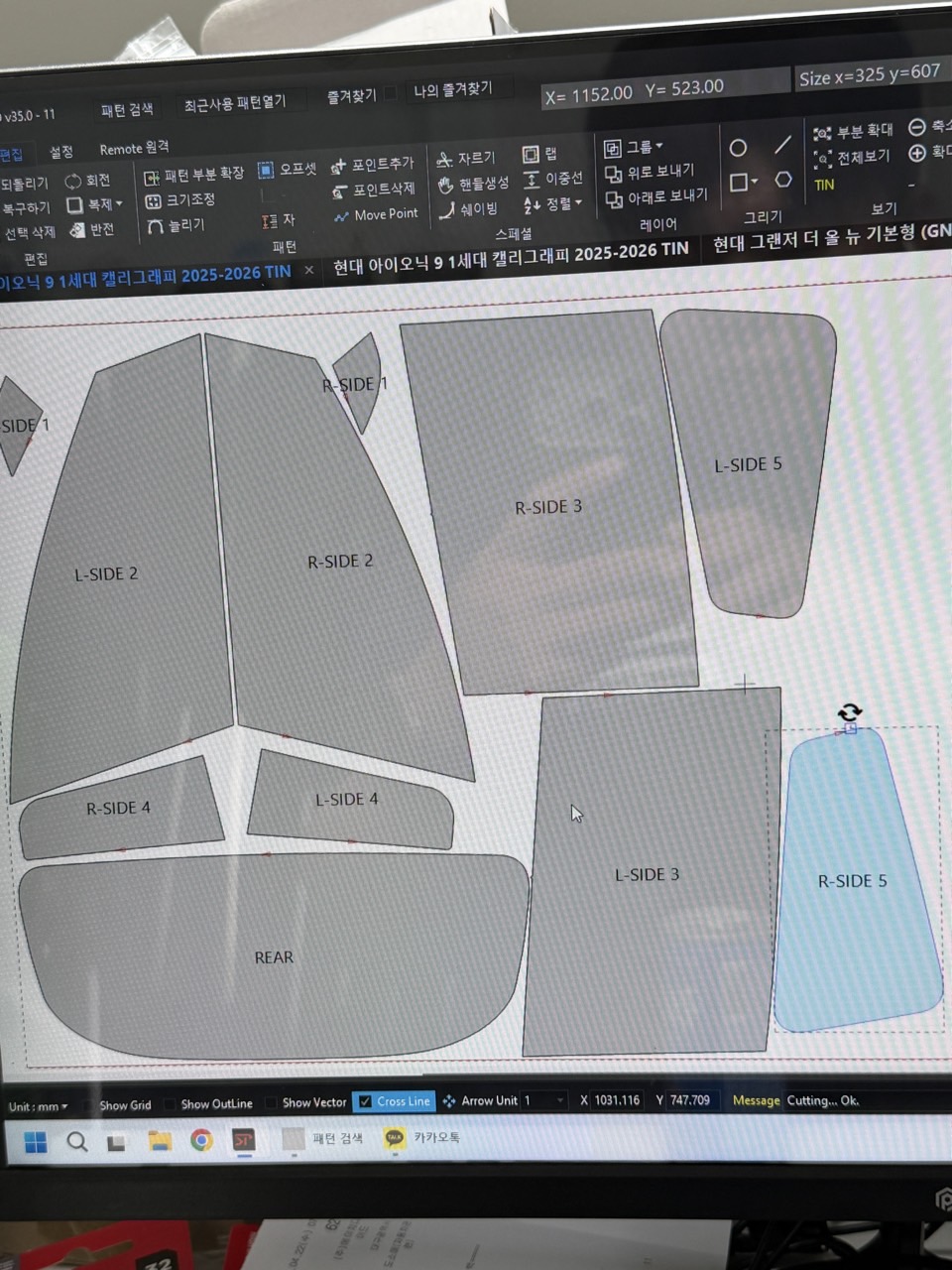Enable the Show OutLine checkbox
Viewport: 952px width, 1270px height.
(172, 1104)
